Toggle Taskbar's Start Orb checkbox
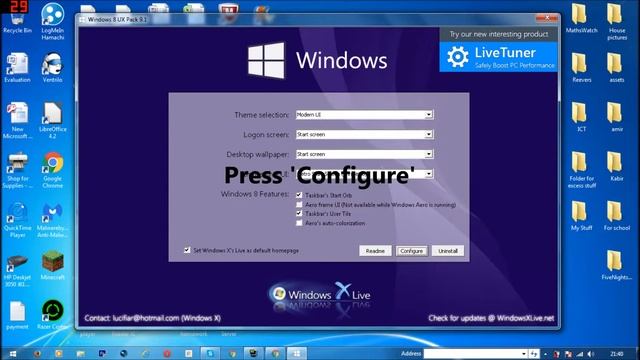Screen dimensions: 640x360 (x=299, y=195)
